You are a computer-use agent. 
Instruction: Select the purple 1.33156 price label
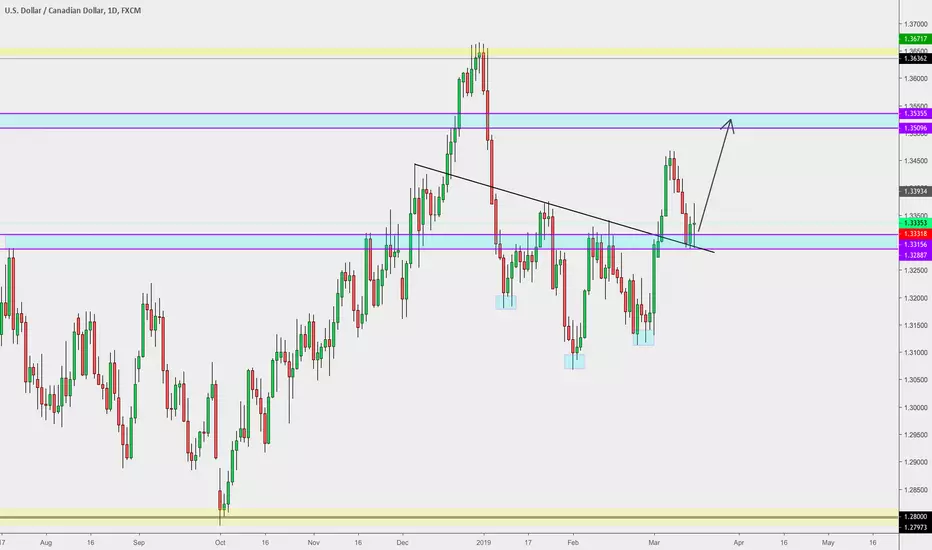(x=915, y=244)
